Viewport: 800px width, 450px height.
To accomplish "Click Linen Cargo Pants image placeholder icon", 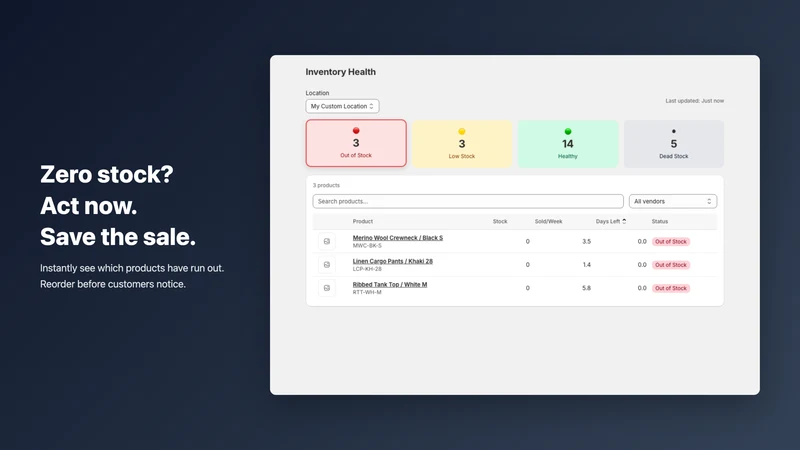I will pyautogui.click(x=327, y=265).
